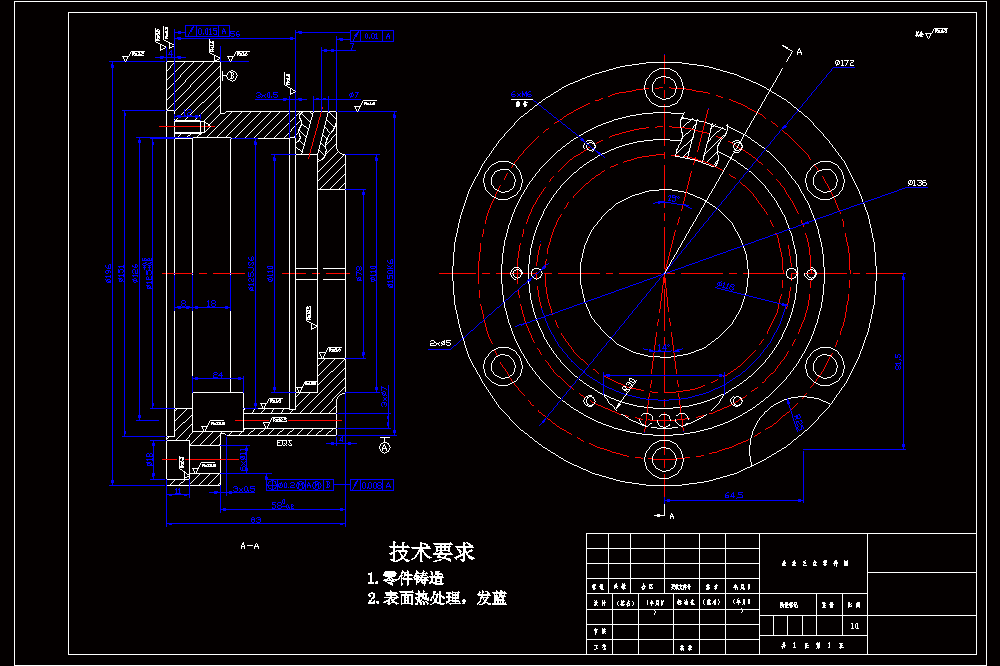Click the circled datum A symbol
Viewport: 1000px width, 666px height.
[x=385, y=448]
